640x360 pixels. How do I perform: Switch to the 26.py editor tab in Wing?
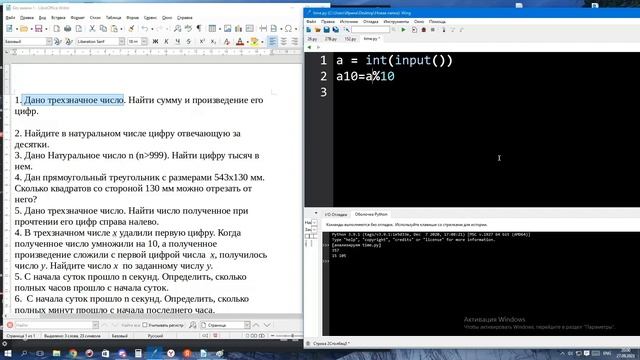pyautogui.click(x=312, y=39)
